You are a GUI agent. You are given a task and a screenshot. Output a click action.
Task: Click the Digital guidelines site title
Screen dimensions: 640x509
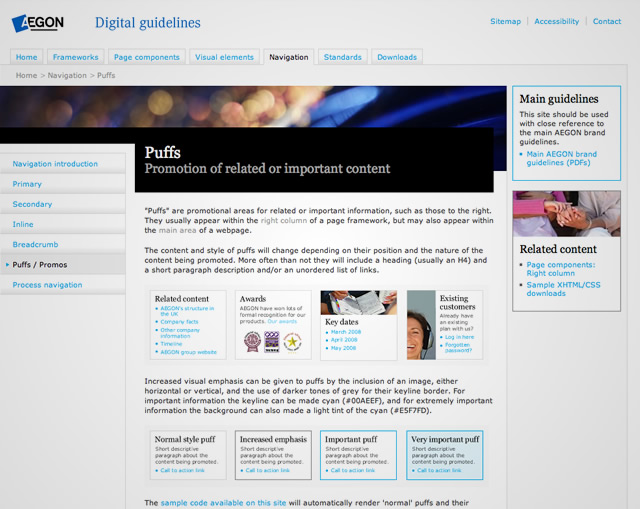pos(148,23)
